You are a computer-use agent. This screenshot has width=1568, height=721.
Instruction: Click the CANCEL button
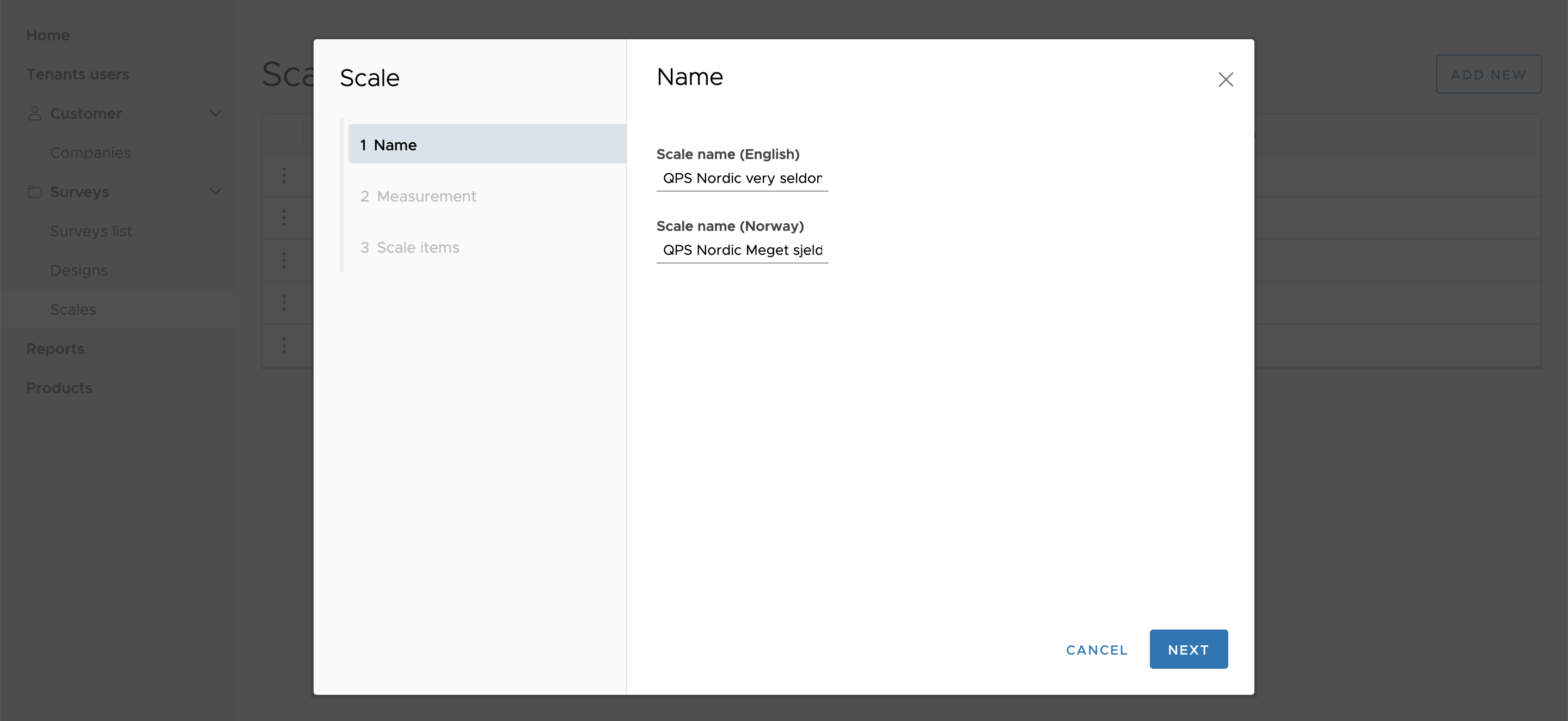click(1097, 650)
